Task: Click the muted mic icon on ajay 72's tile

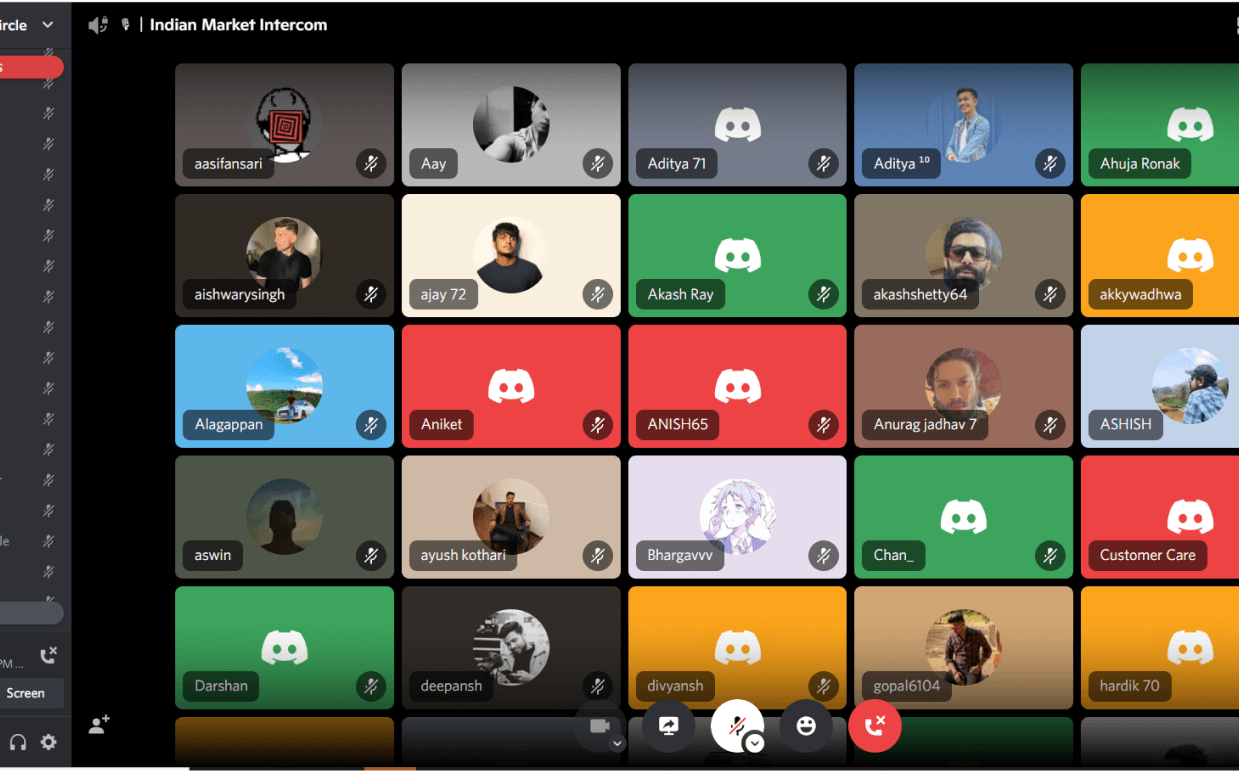Action: click(597, 294)
